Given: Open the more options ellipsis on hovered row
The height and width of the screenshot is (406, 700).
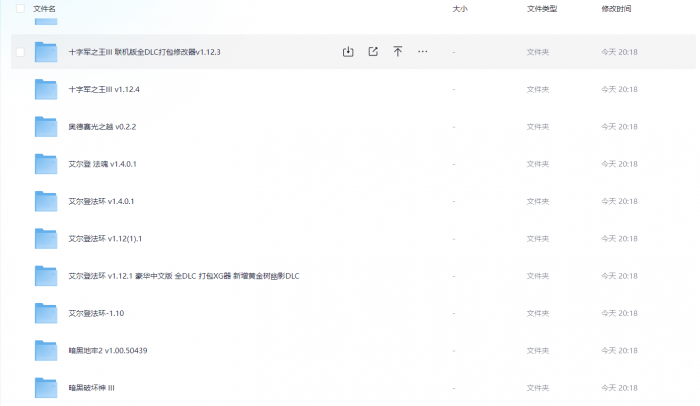Looking at the screenshot, I should [423, 51].
